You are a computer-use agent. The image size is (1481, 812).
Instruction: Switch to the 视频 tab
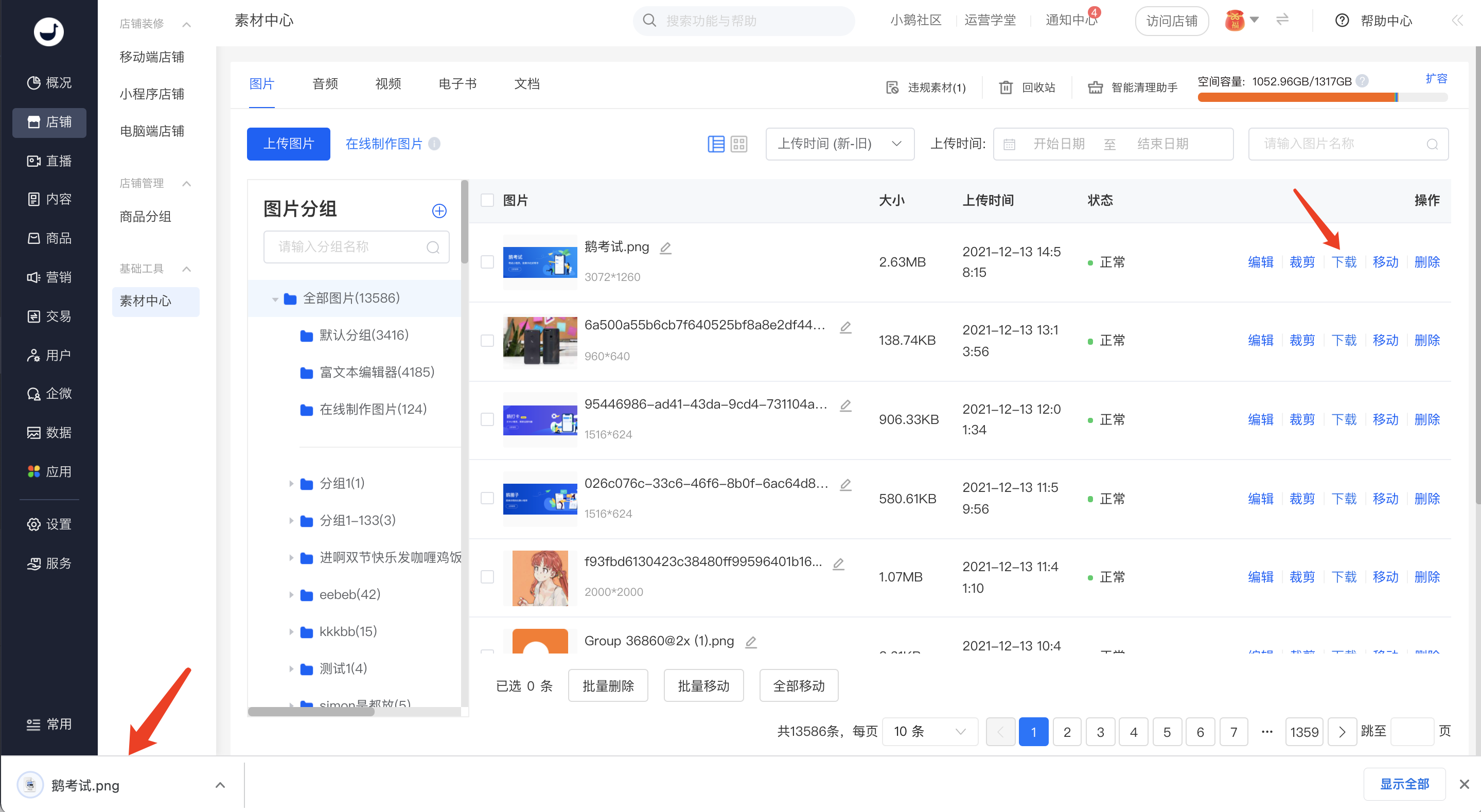pyautogui.click(x=388, y=84)
